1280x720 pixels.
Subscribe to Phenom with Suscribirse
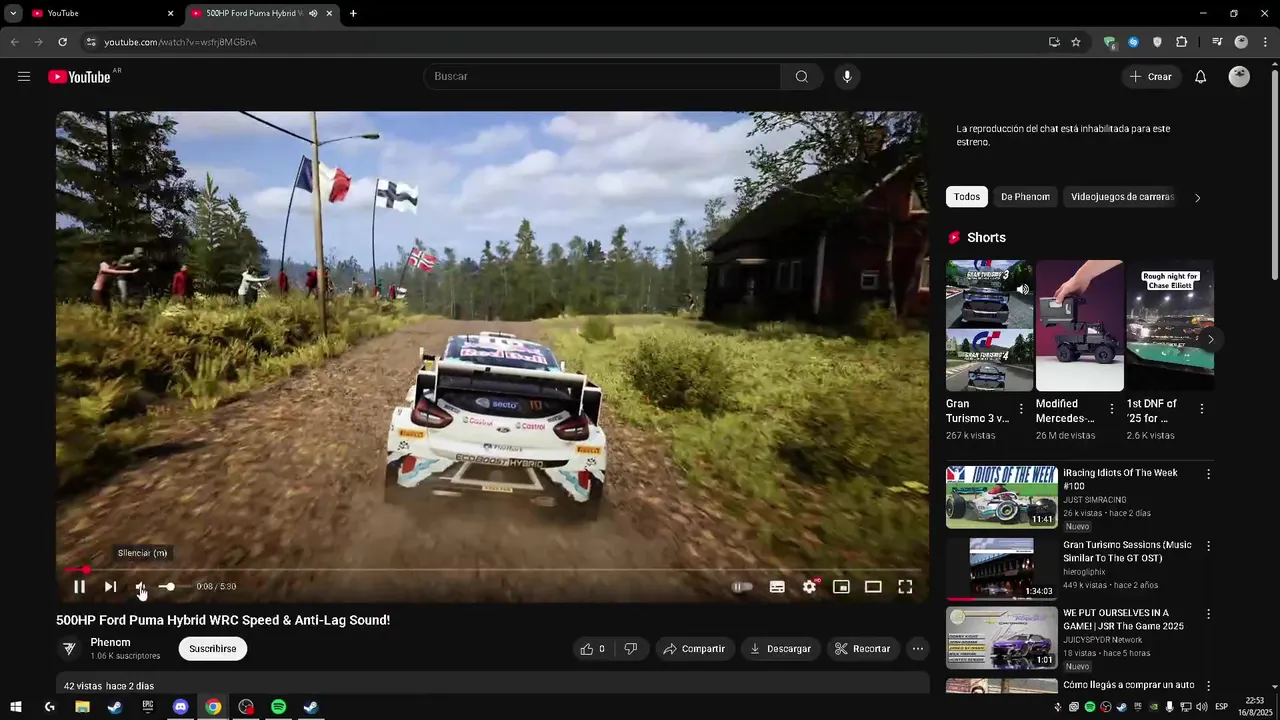(213, 649)
